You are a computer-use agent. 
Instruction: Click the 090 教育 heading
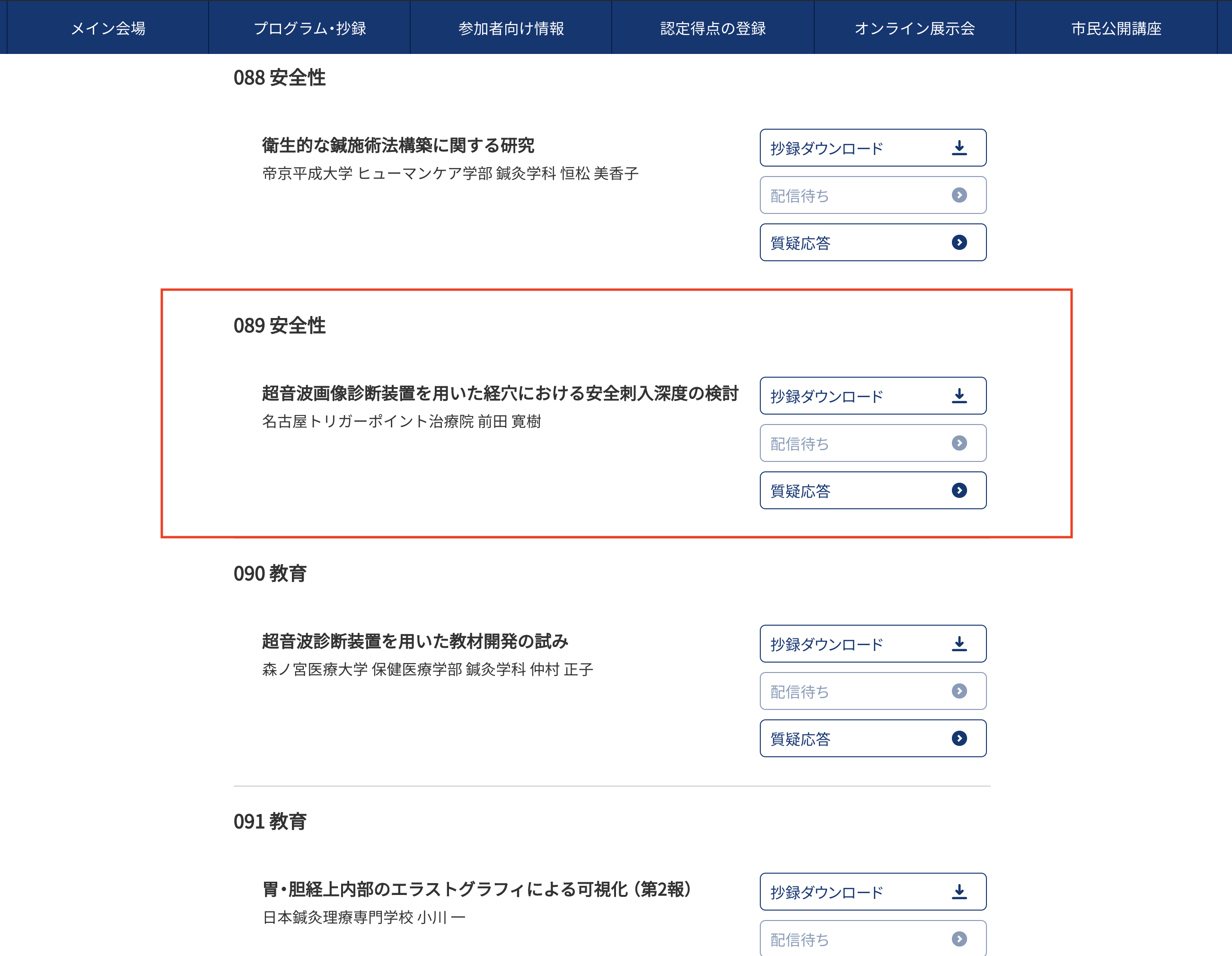tap(270, 574)
